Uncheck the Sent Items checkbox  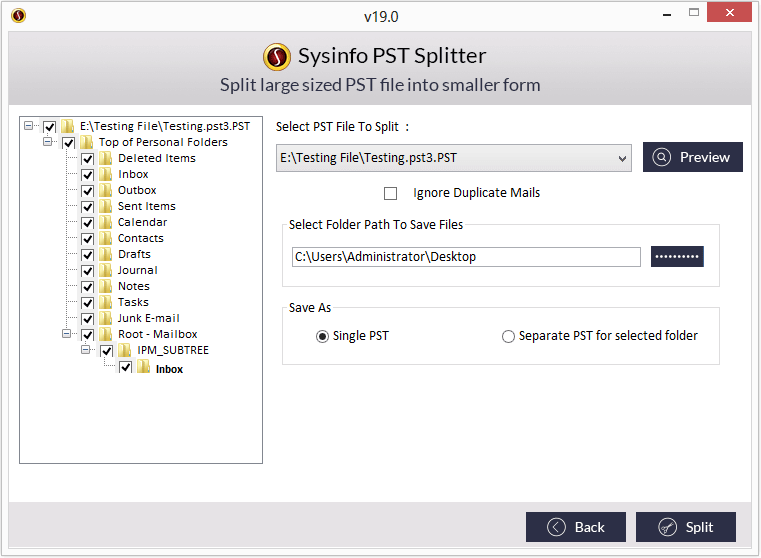click(87, 207)
